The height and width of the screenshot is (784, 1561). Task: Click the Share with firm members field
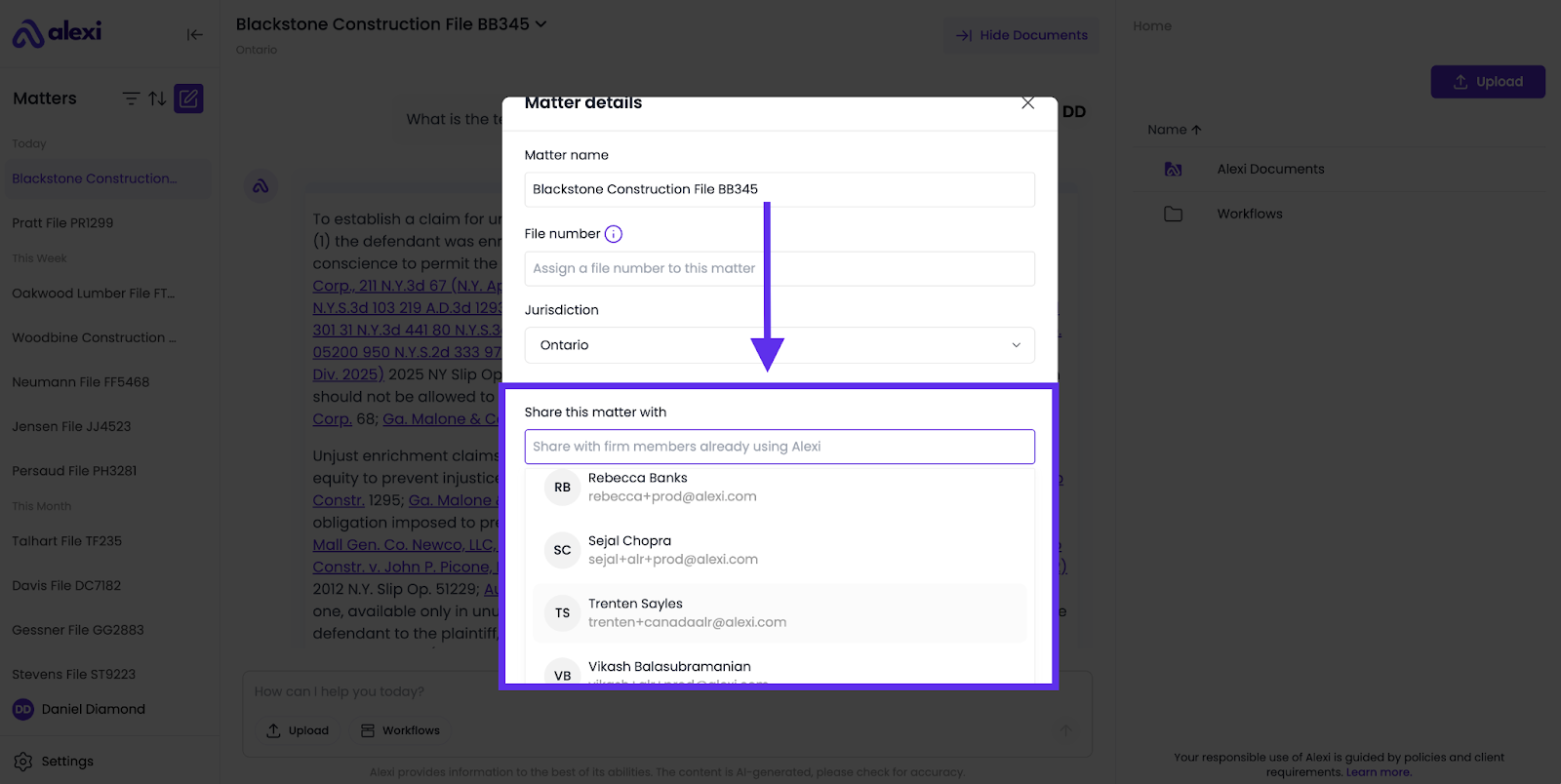[x=780, y=447]
